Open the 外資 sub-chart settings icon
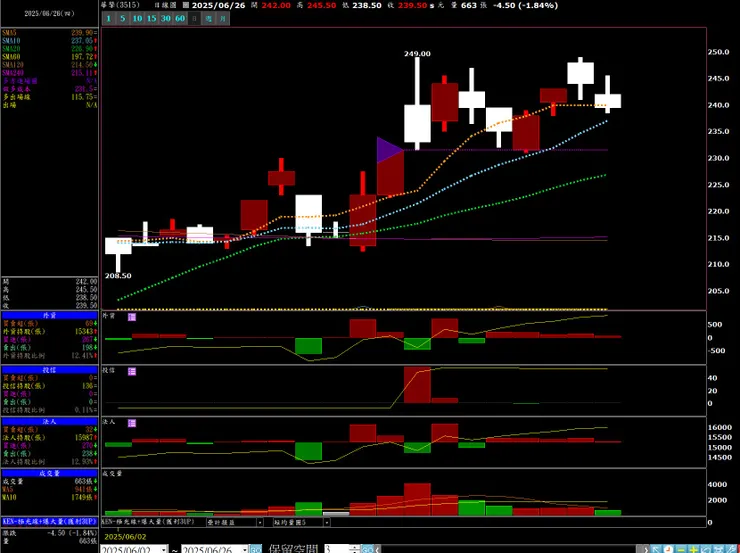740x553 pixels. [x=132, y=317]
